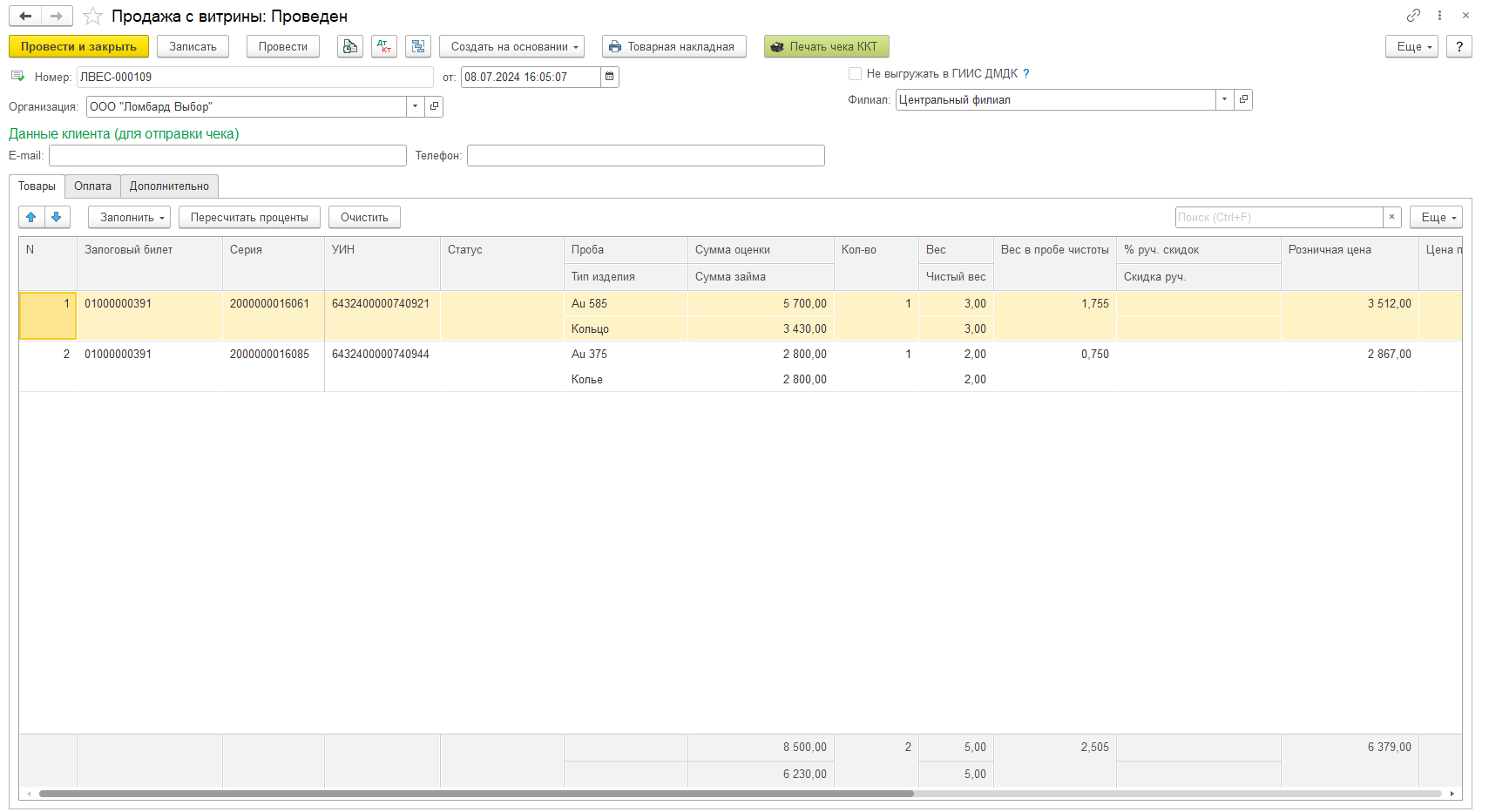Click the horizontal table scrollbar
The height and width of the screenshot is (812, 1489).
pos(476,794)
